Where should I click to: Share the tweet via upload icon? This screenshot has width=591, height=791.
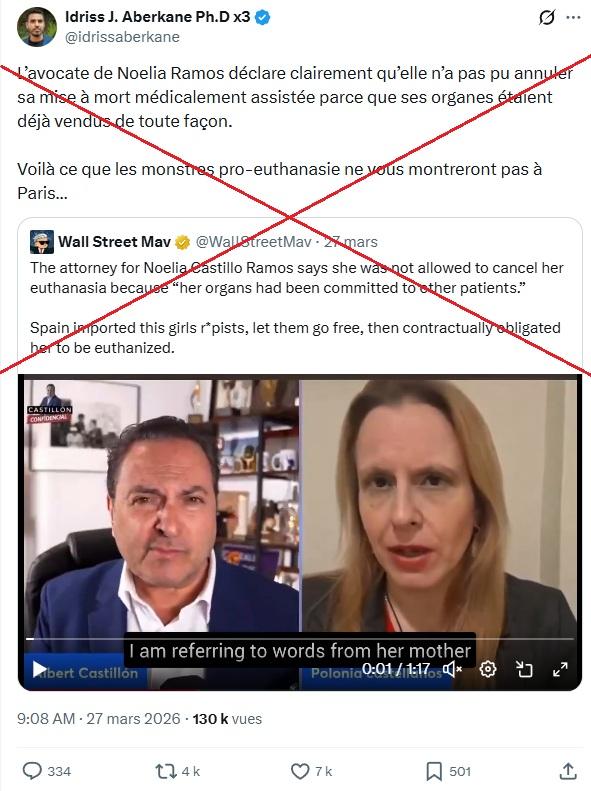[x=568, y=771]
